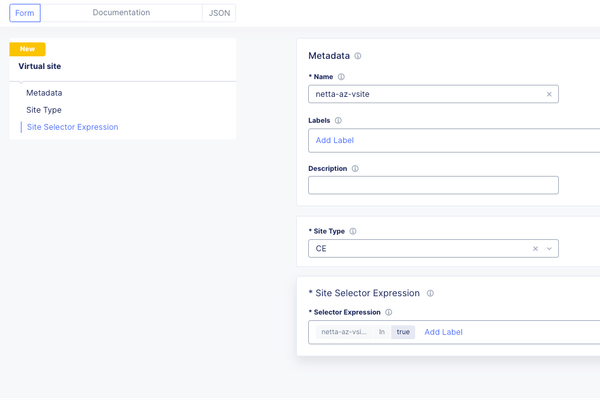600x400 pixels.
Task: Open the Documentation tab
Action: (x=121, y=13)
